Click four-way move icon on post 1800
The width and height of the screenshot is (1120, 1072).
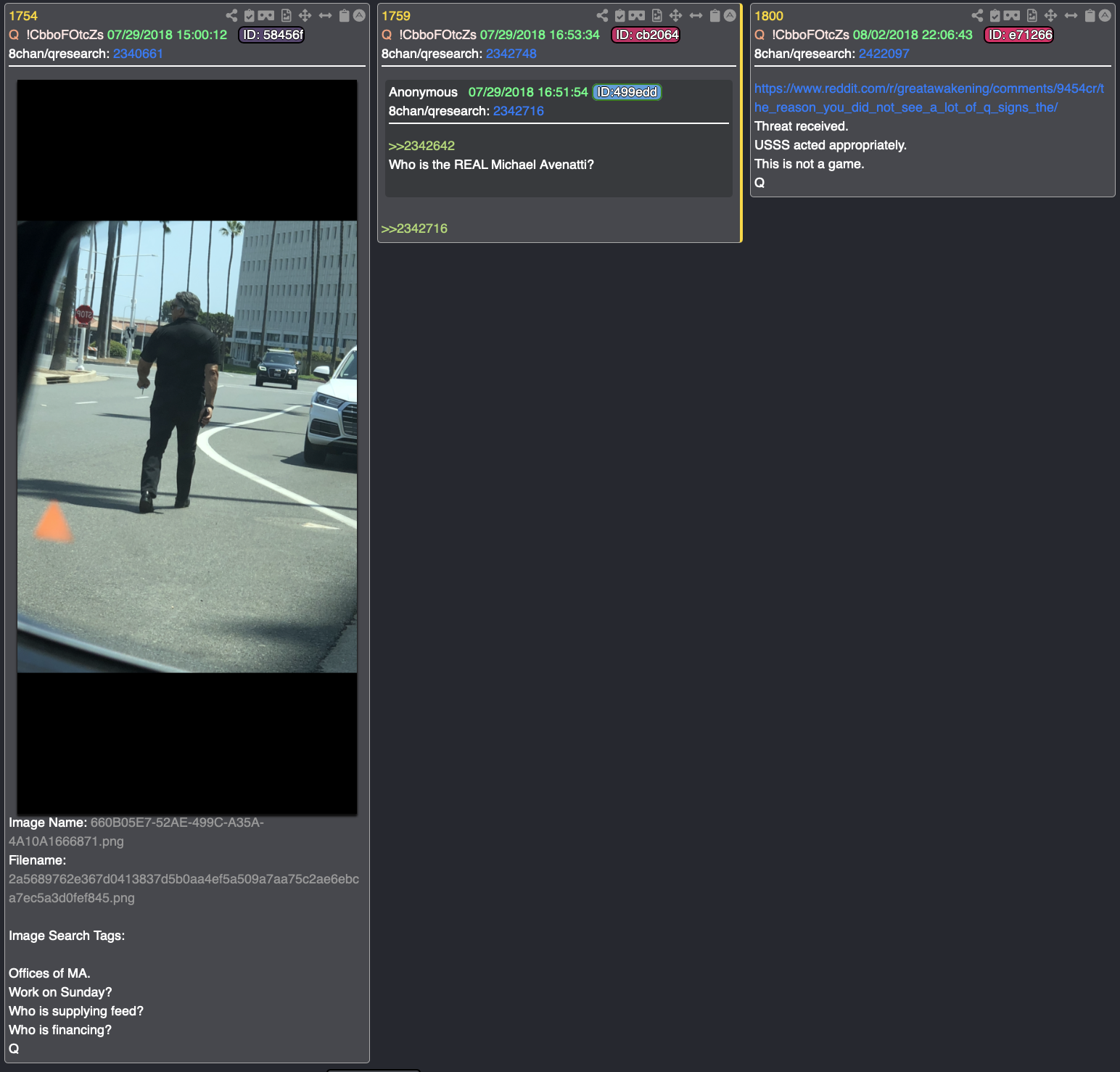pyautogui.click(x=1051, y=15)
